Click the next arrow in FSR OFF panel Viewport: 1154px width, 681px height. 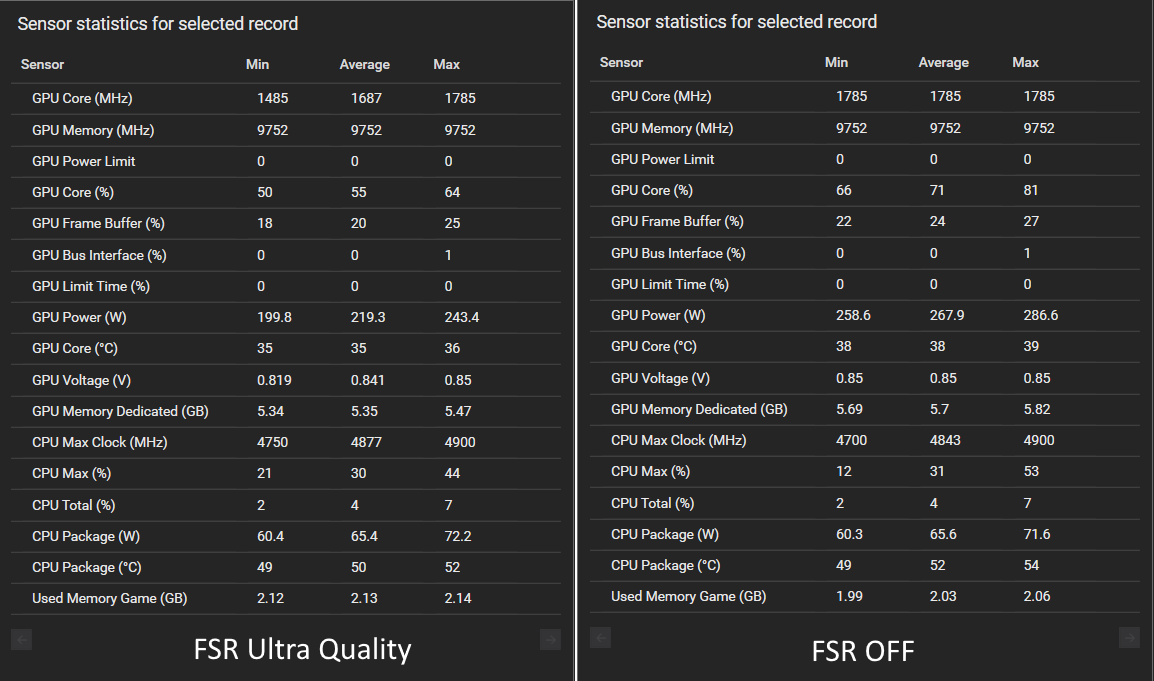tap(1129, 637)
